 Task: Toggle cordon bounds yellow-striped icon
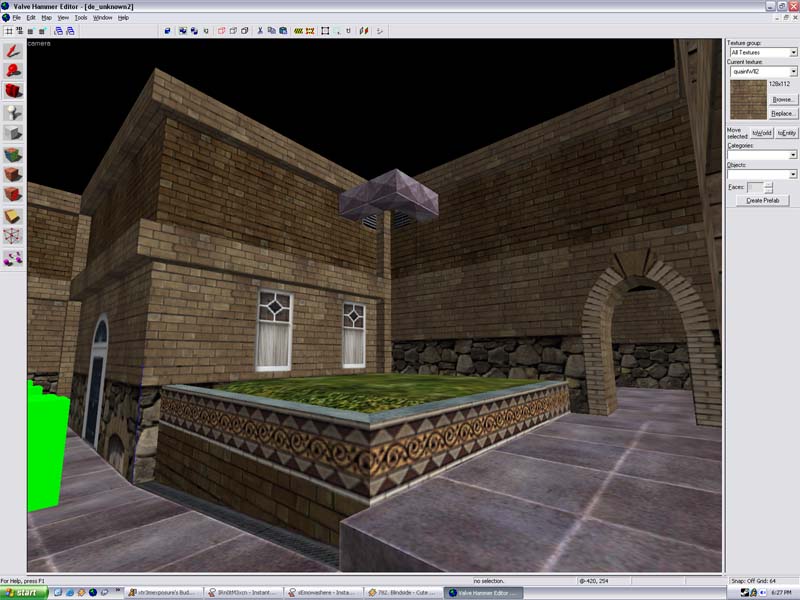click(297, 31)
